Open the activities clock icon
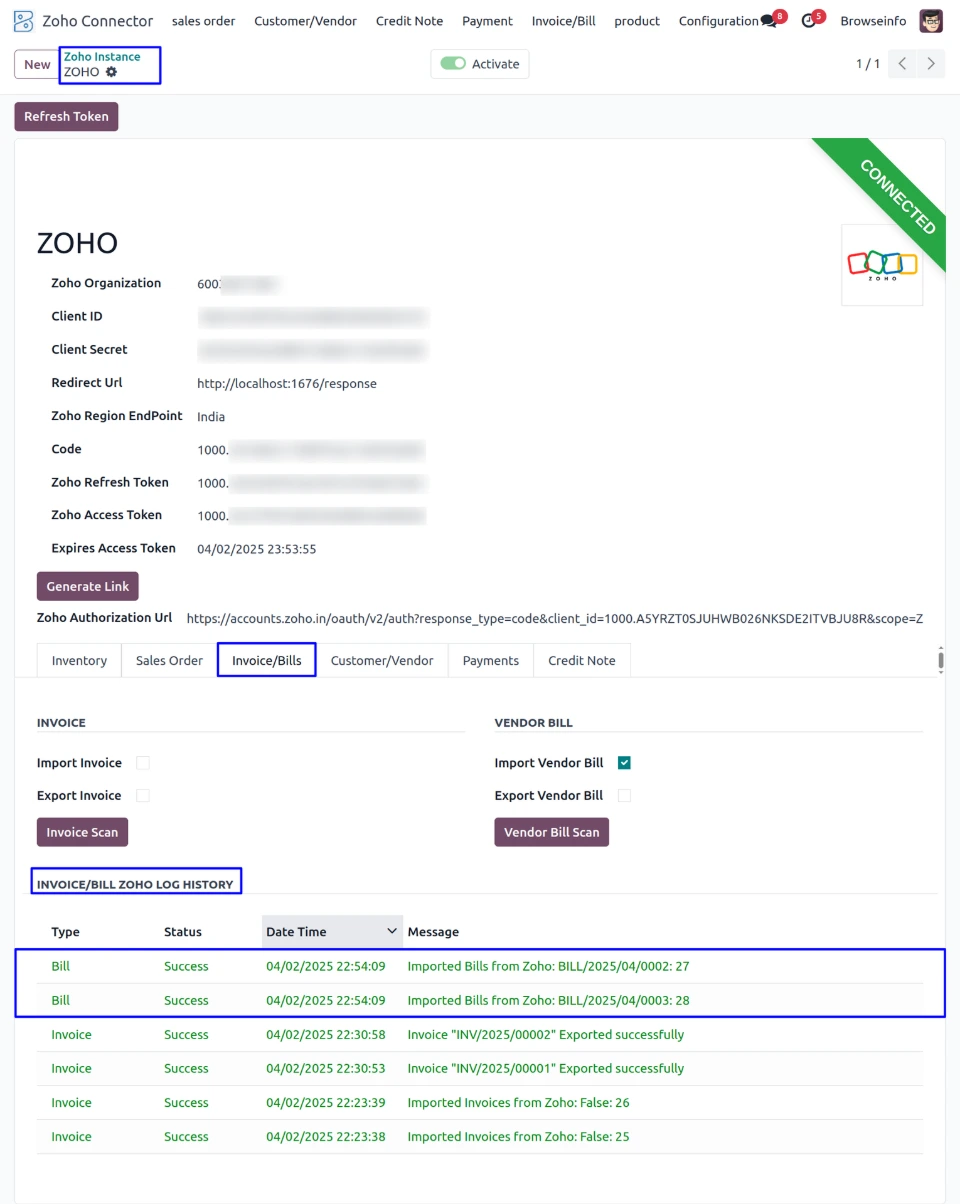960x1204 pixels. coord(809,21)
